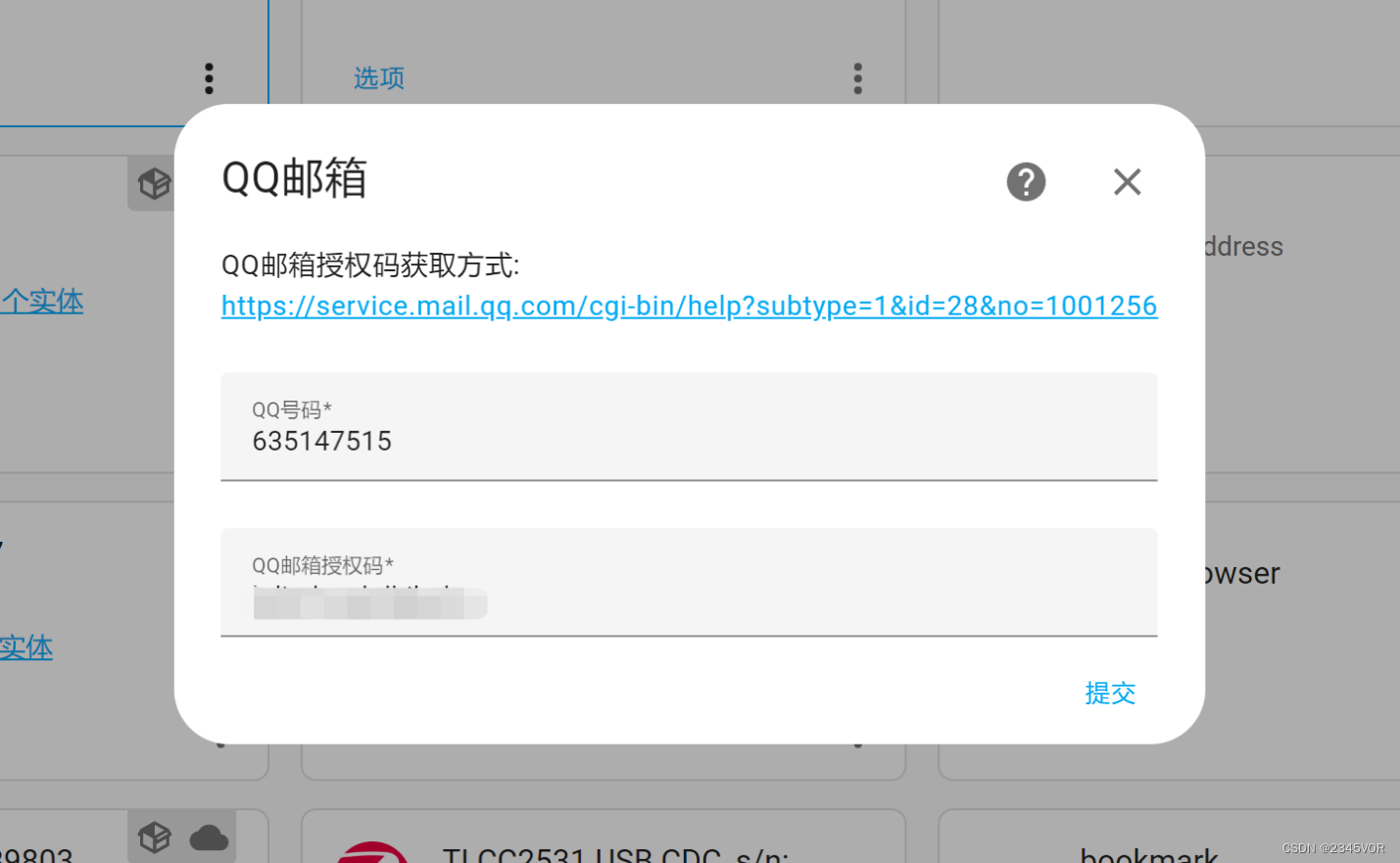The height and width of the screenshot is (863, 1400).
Task: Open the QQ mail authorization help link
Action: point(689,306)
